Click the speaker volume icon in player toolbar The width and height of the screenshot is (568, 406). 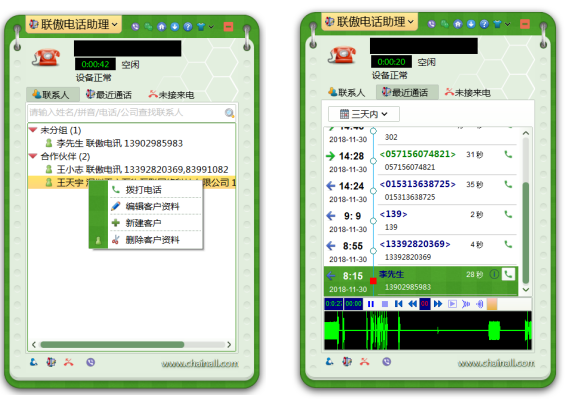(480, 304)
